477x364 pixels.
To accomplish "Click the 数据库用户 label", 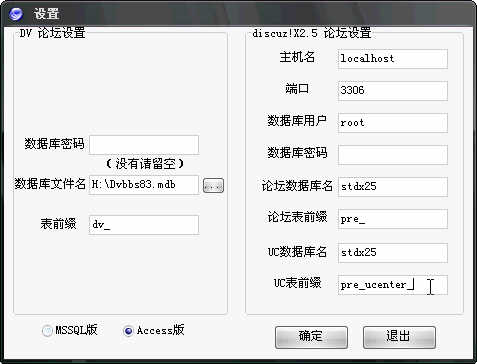I will (x=297, y=121).
